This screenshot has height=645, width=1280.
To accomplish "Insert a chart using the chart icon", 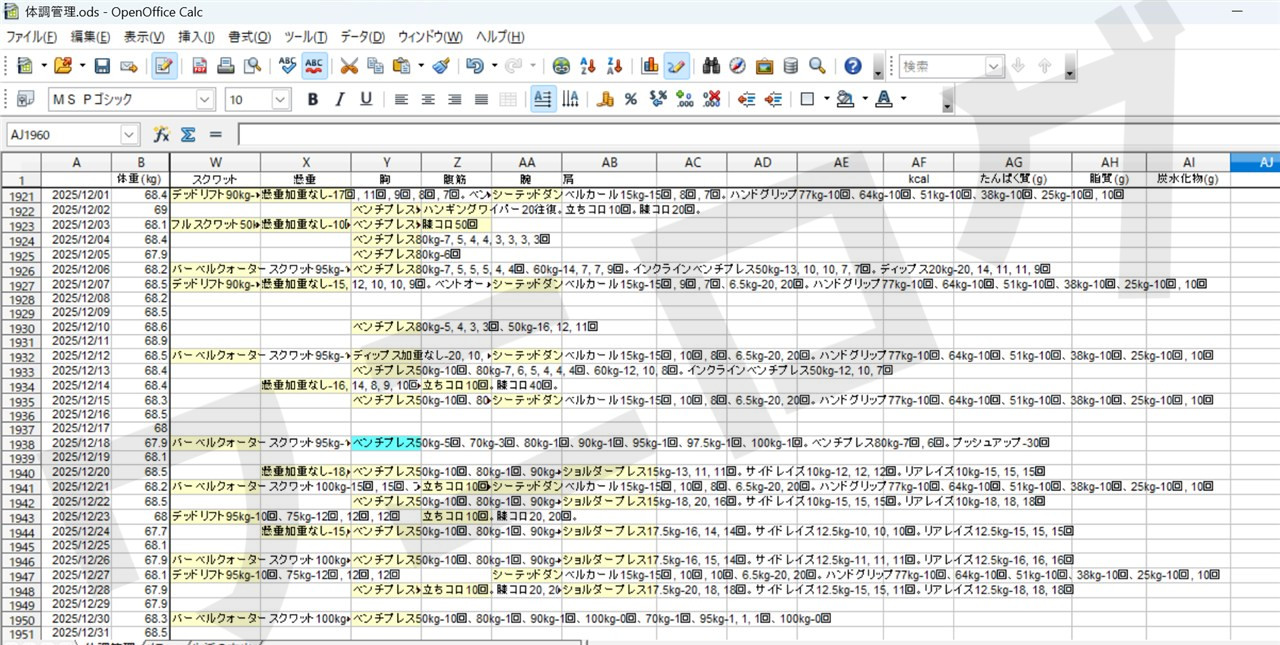I will click(x=650, y=66).
